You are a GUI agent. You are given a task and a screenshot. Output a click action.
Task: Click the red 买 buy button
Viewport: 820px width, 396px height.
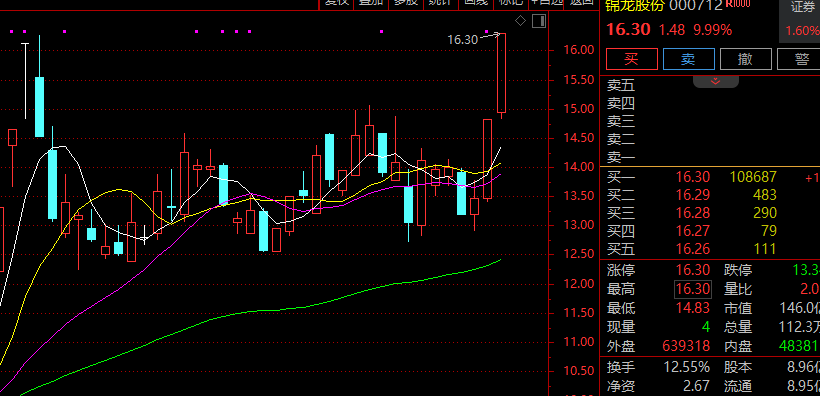tap(632, 59)
